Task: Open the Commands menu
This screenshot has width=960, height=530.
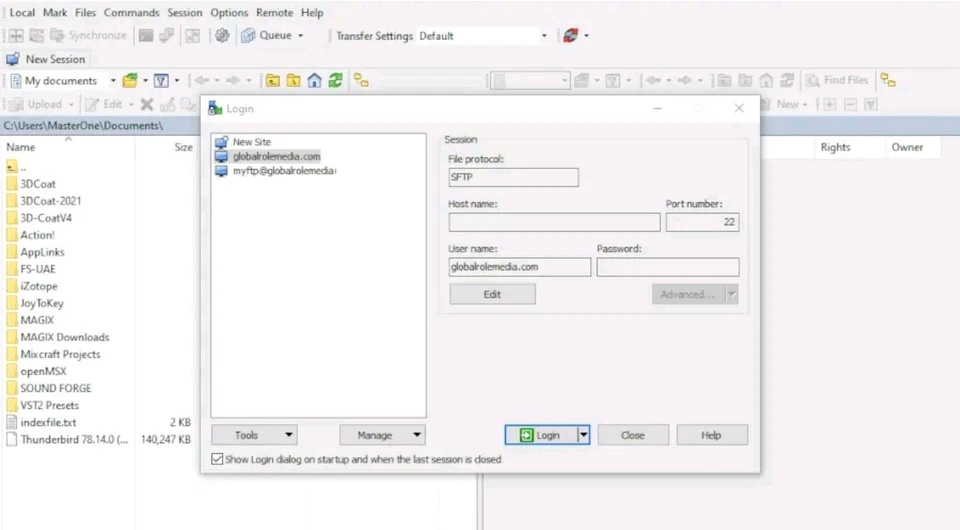Action: pyautogui.click(x=131, y=12)
